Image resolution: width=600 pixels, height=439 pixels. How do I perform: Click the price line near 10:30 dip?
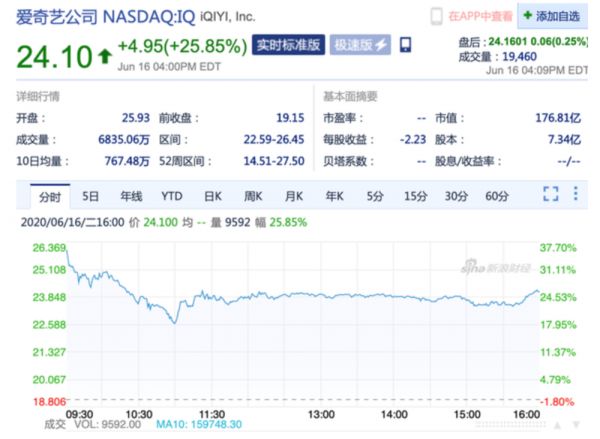click(174, 320)
